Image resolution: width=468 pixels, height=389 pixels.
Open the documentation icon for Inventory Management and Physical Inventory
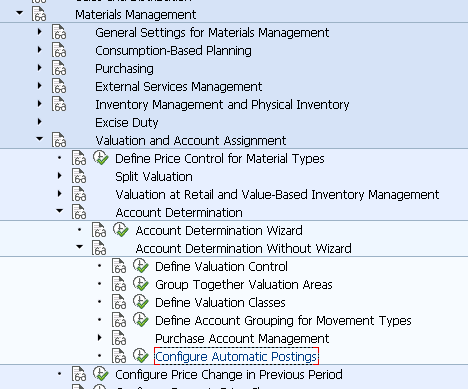59,104
